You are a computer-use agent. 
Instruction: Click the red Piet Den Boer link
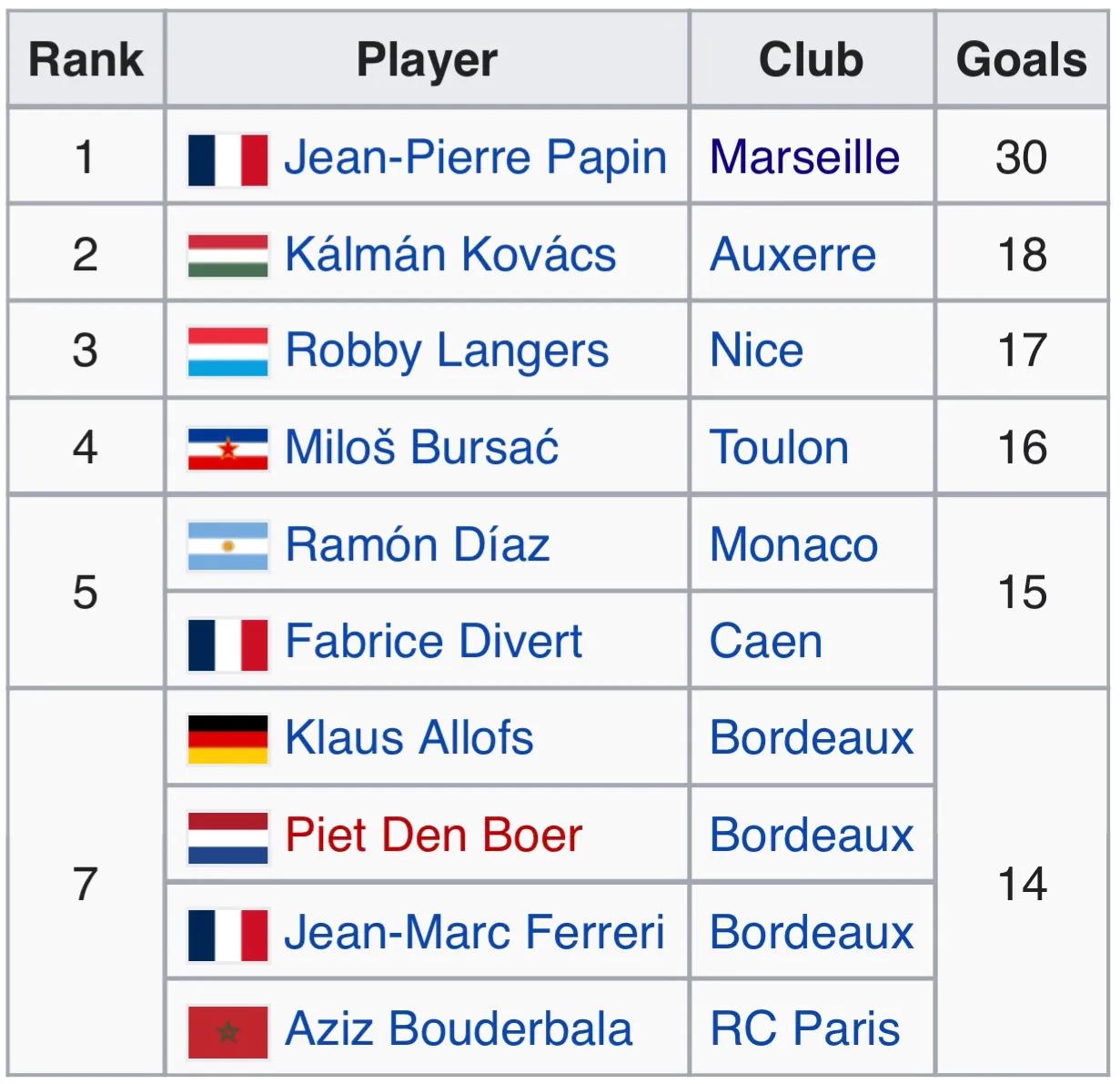(433, 836)
